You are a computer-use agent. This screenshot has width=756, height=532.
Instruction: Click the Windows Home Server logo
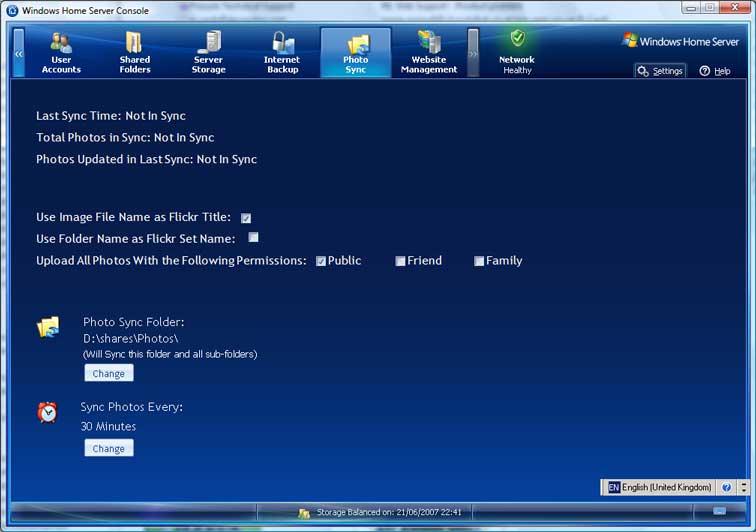tap(681, 41)
